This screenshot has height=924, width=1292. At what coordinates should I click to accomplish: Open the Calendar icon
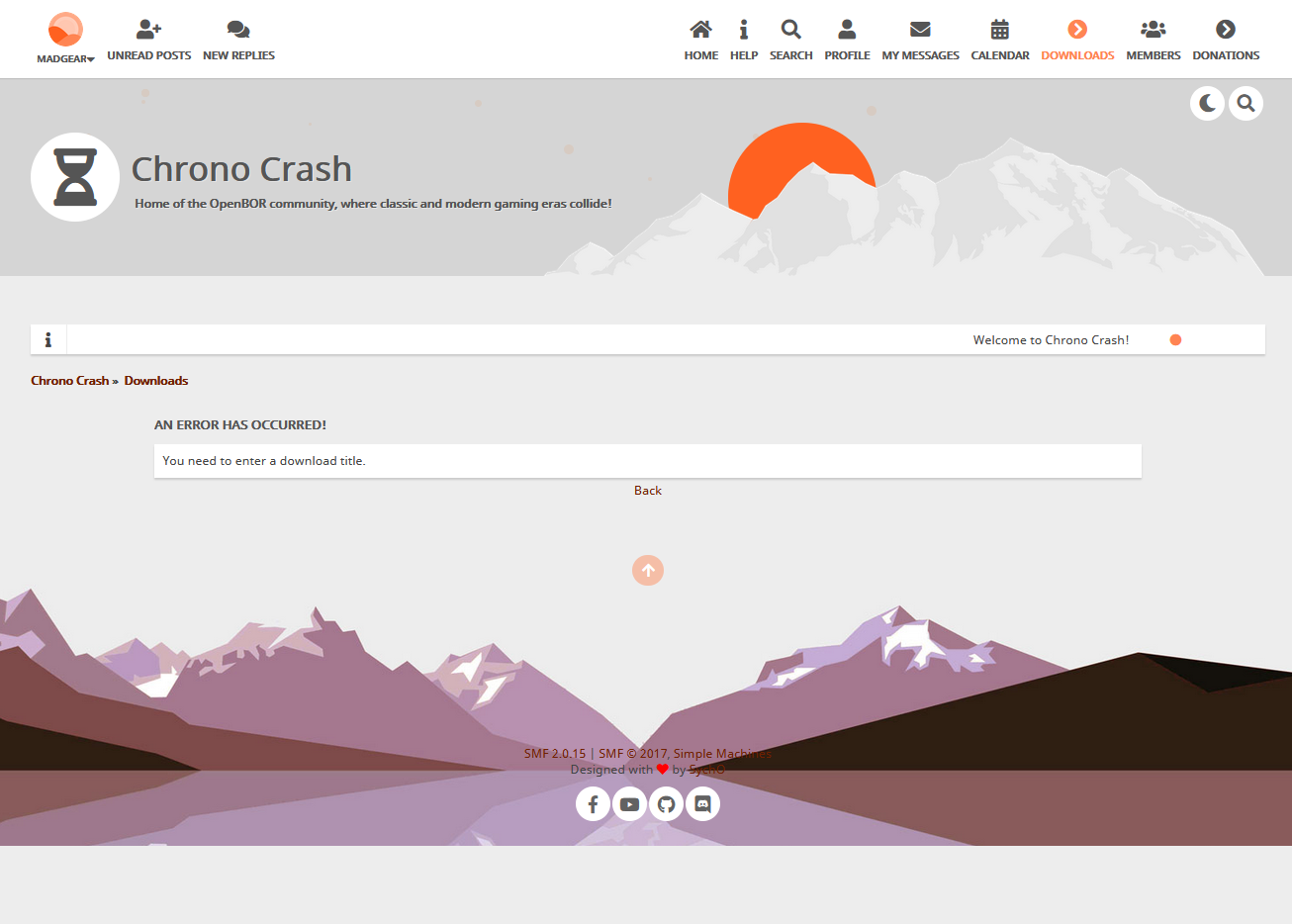1000,29
